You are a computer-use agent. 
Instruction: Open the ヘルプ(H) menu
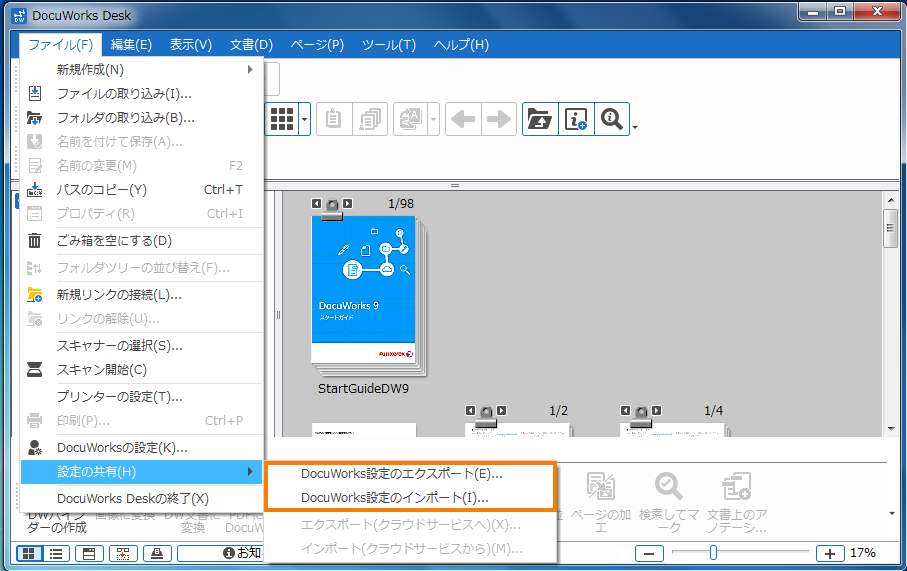point(461,45)
